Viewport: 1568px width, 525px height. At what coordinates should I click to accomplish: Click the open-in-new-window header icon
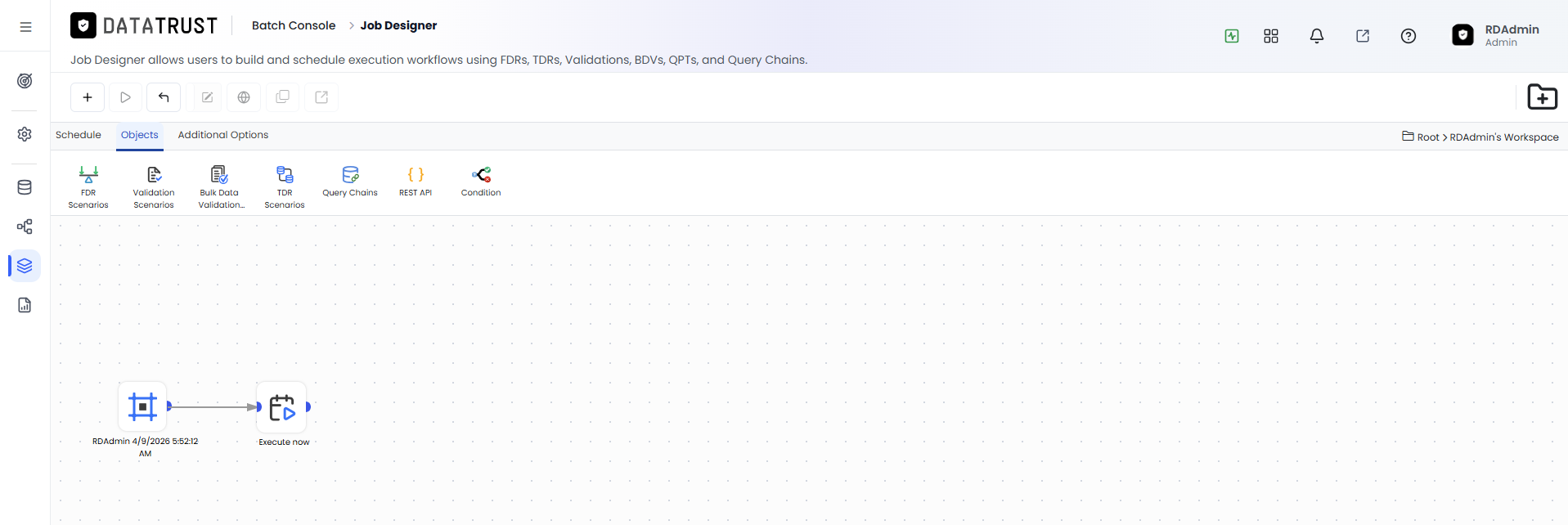(x=1363, y=36)
